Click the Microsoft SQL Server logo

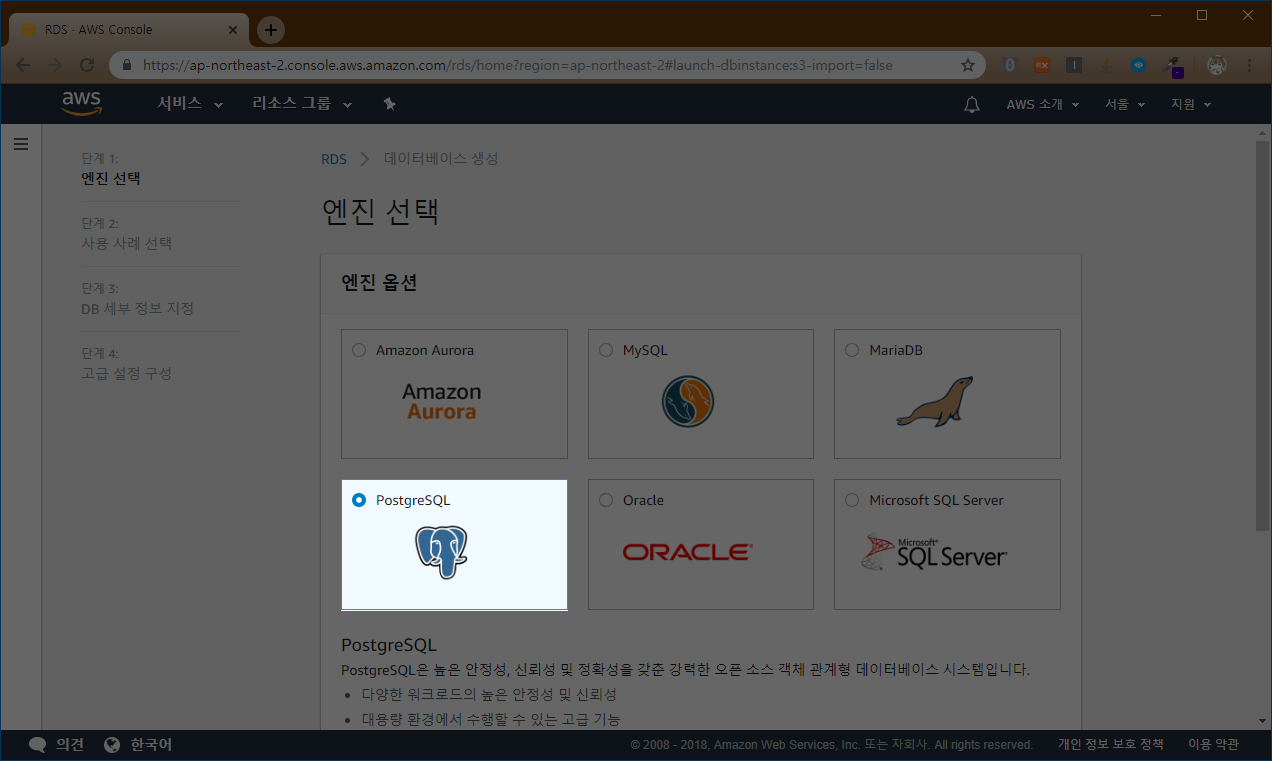point(934,551)
